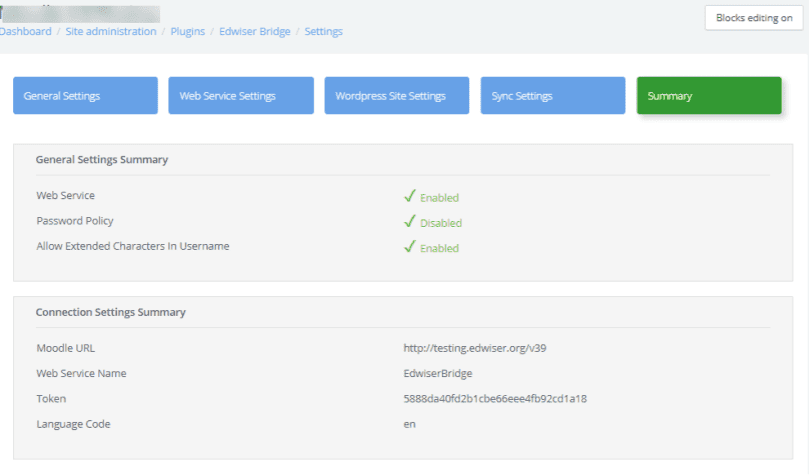The height and width of the screenshot is (475, 809).
Task: Click the General Settings Summary heading
Action: click(x=102, y=159)
